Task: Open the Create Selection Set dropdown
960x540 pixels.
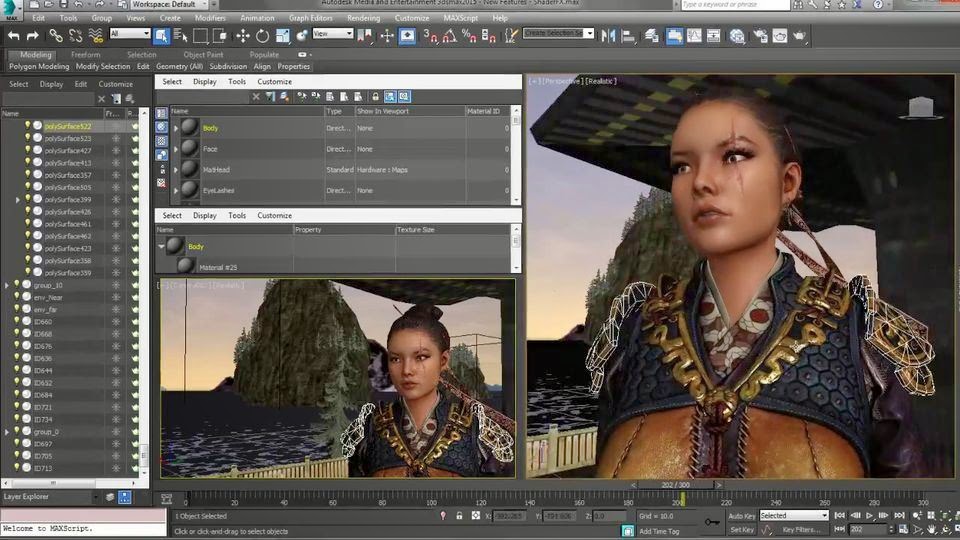Action: 559,34
